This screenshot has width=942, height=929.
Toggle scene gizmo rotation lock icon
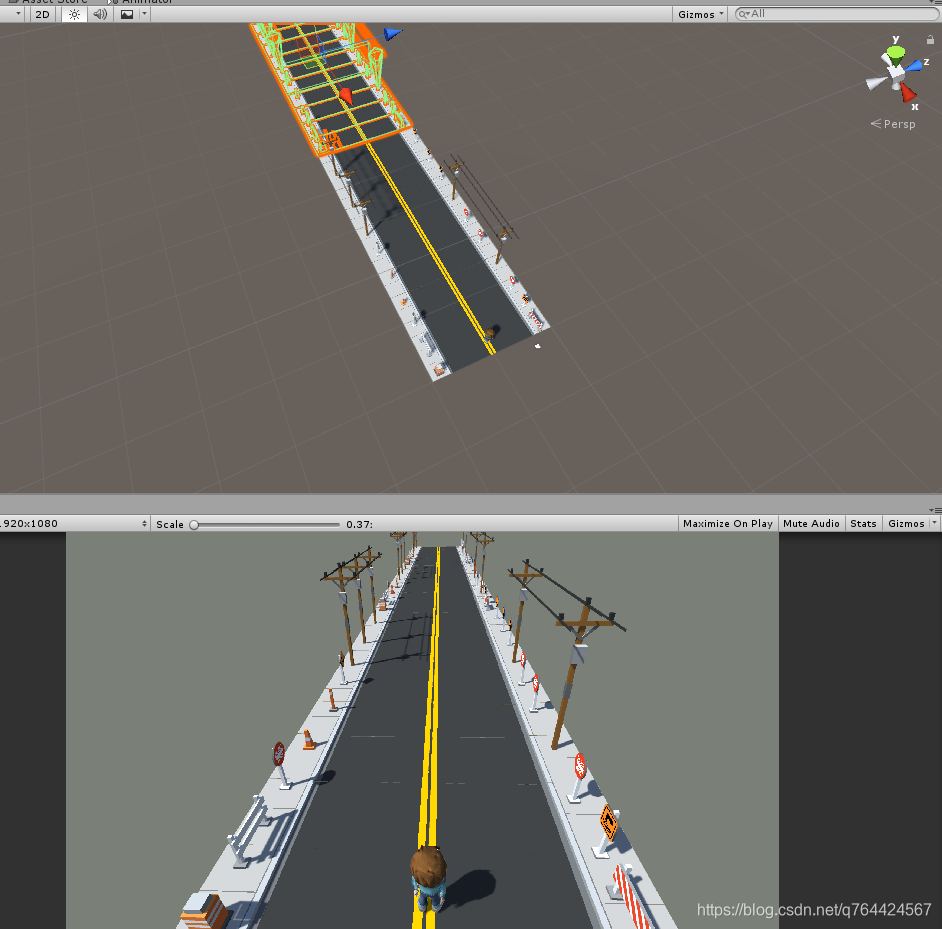coord(930,40)
